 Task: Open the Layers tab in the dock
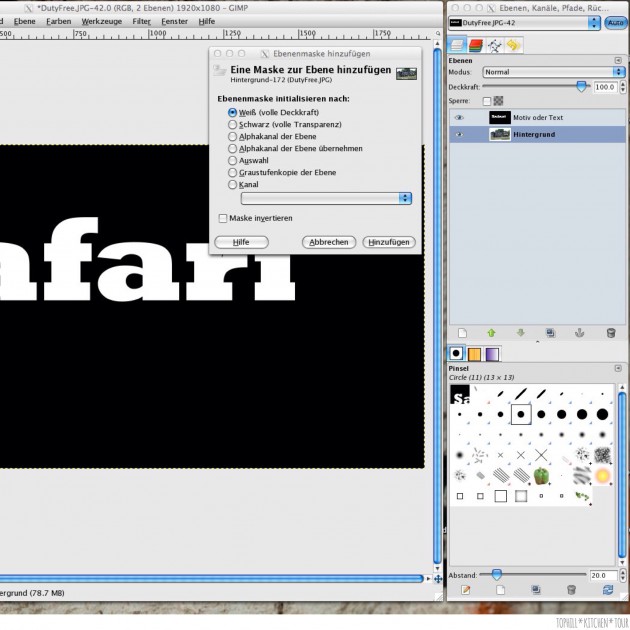coord(457,45)
